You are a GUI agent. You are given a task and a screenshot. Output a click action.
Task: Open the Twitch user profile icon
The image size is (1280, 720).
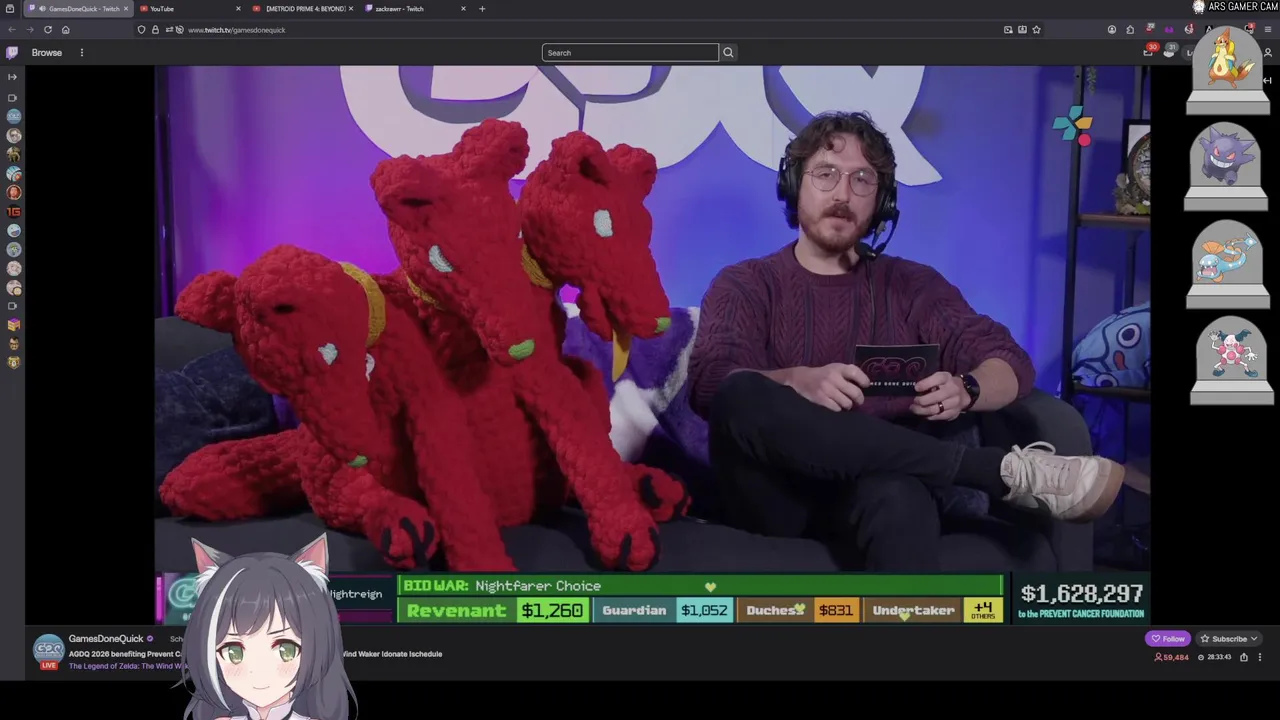1268,53
